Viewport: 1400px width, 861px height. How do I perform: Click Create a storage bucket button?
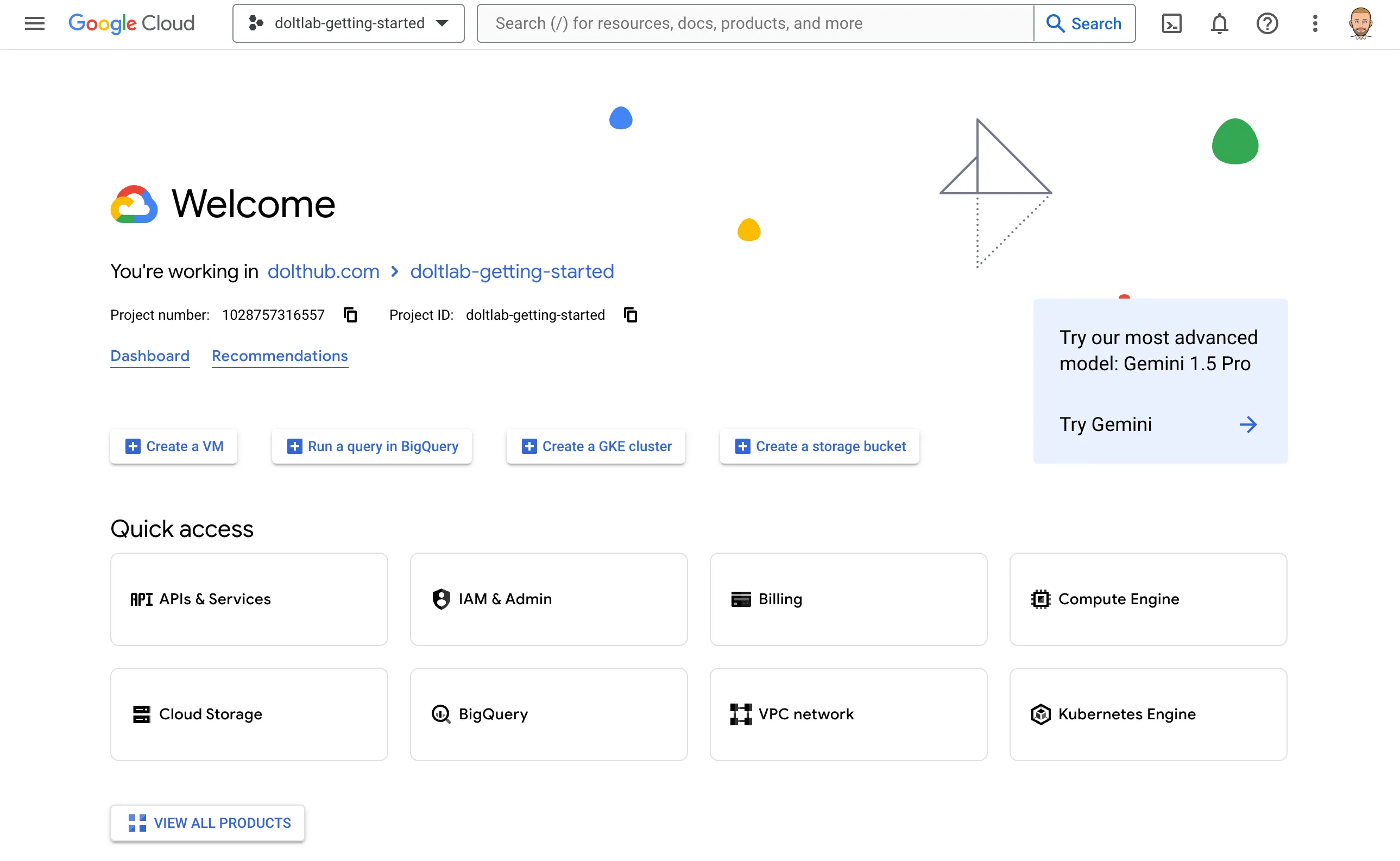(x=819, y=446)
